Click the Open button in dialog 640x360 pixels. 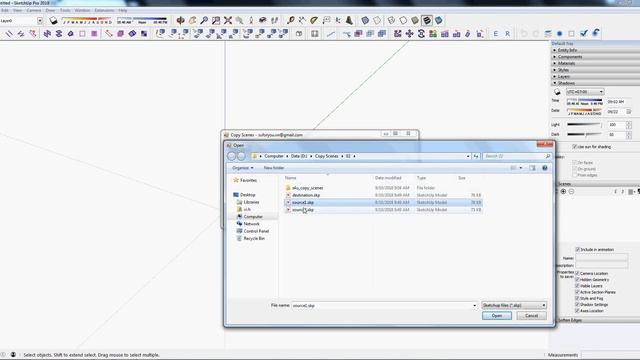pyautogui.click(x=497, y=316)
